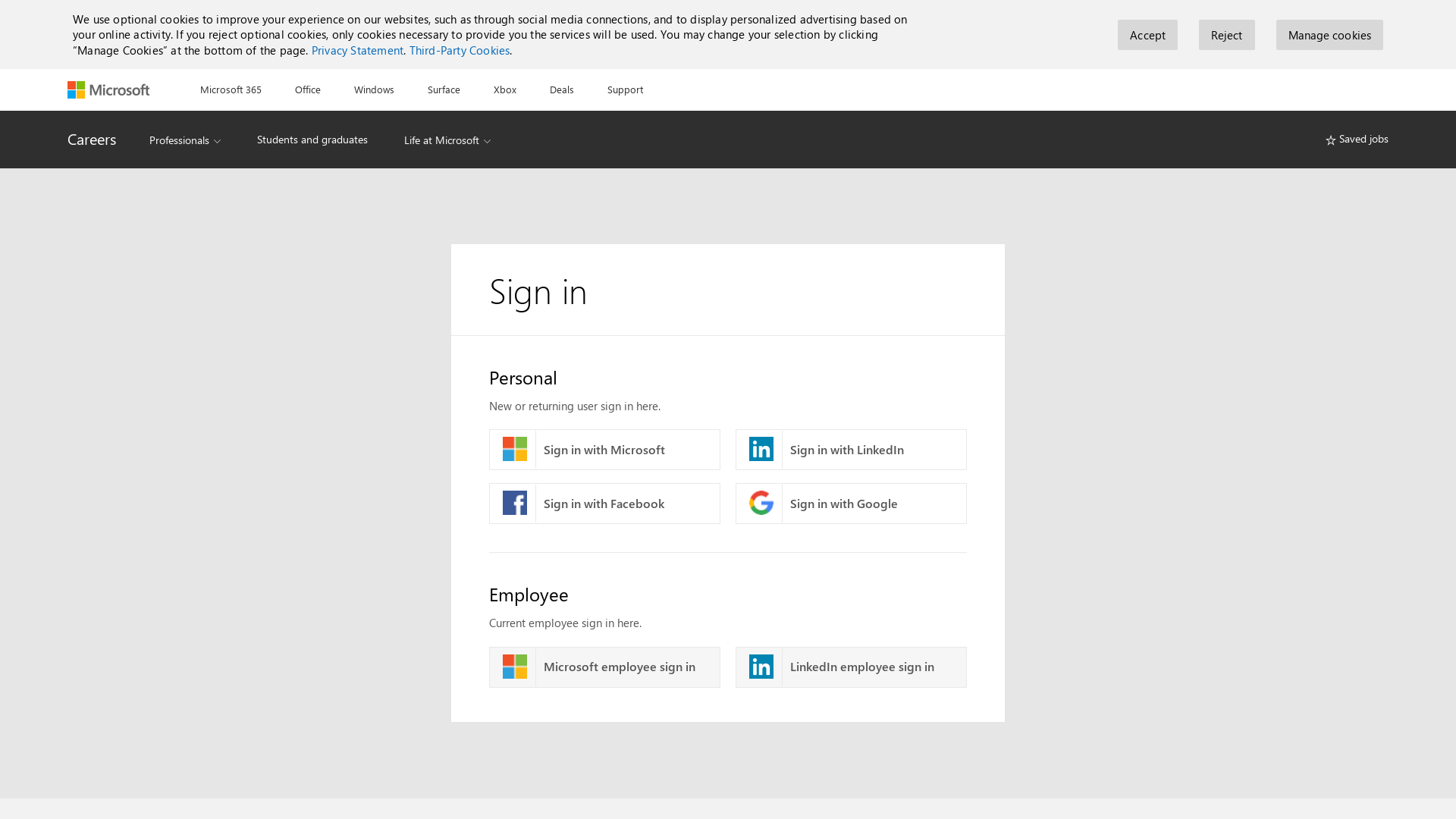Viewport: 1456px width, 819px height.
Task: Click the Microsoft employee sign in label
Action: pos(620,667)
